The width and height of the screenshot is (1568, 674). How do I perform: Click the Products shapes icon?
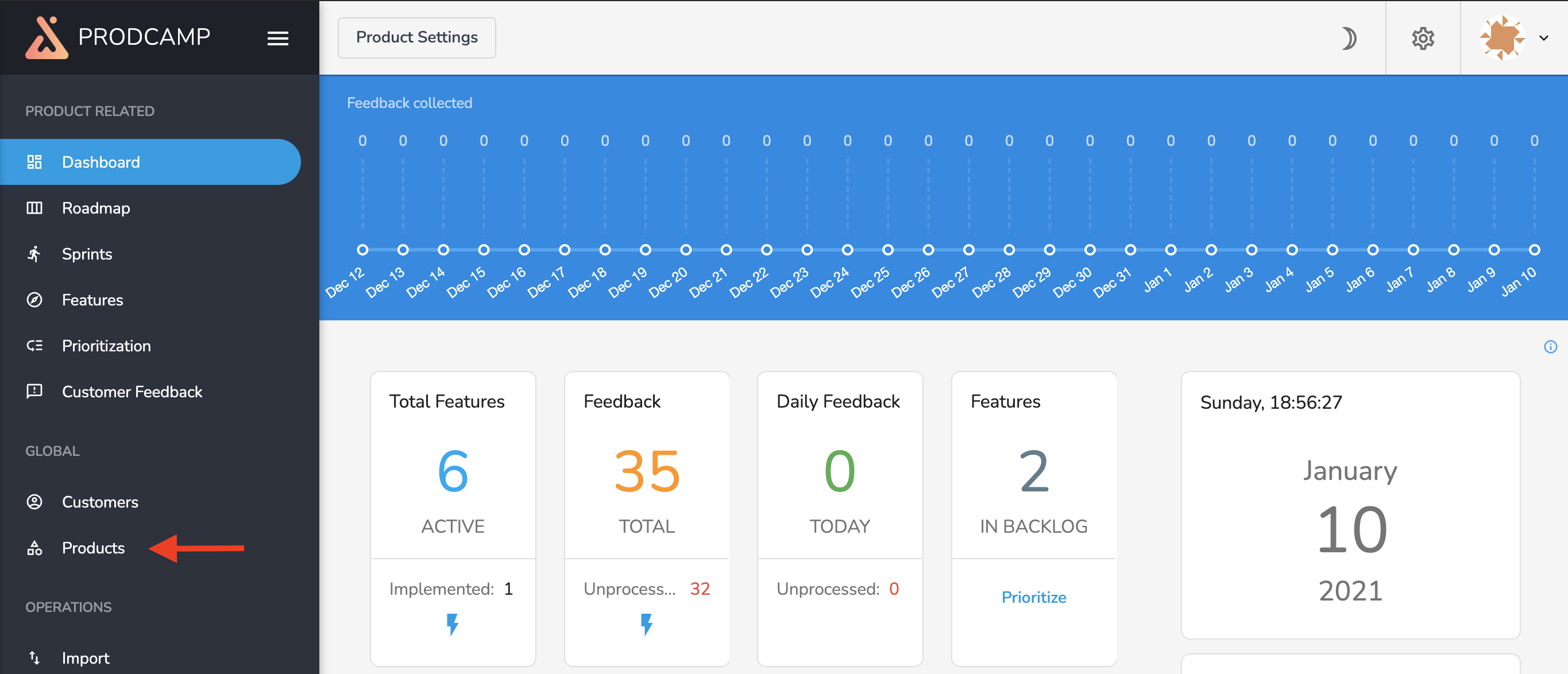[34, 548]
